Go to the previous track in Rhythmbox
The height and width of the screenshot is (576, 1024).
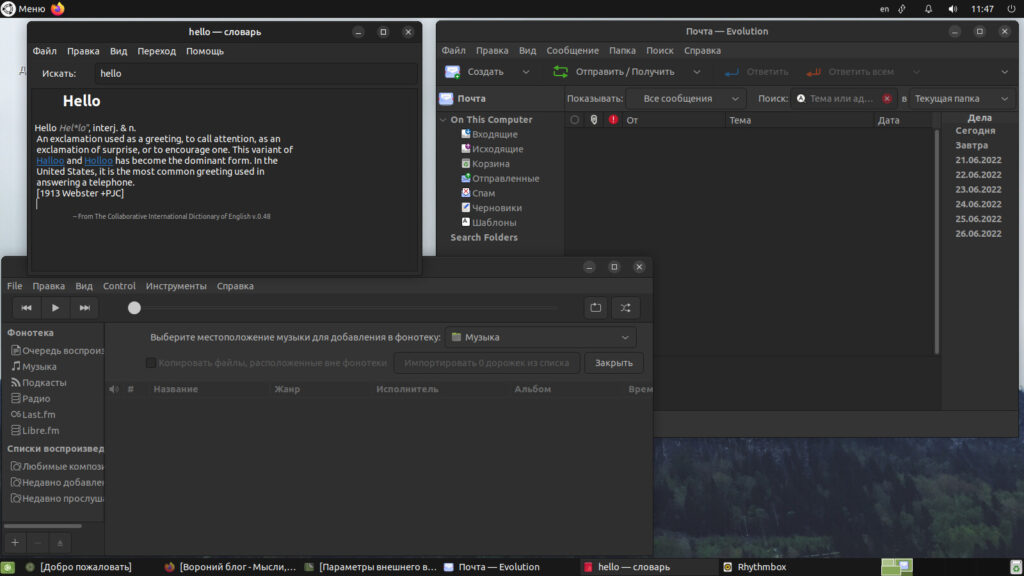(x=27, y=308)
